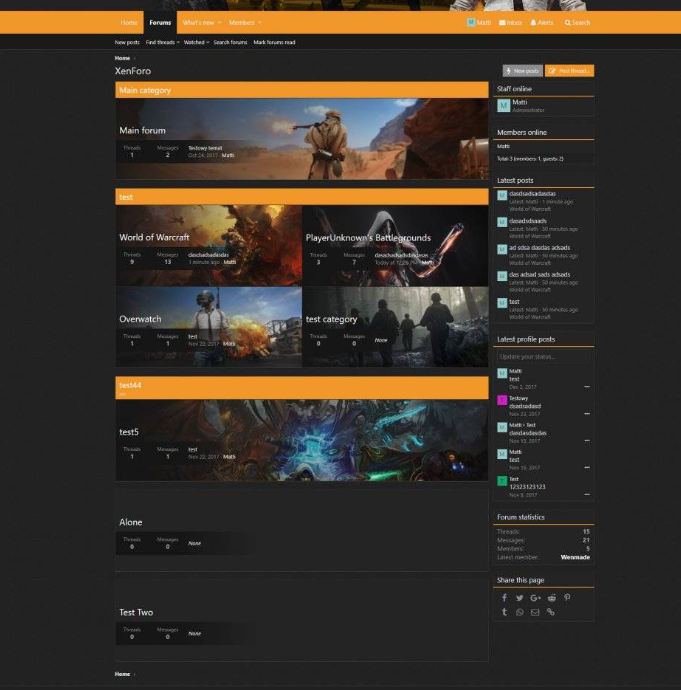
Task: Open Alone forum
Action: coord(131,522)
